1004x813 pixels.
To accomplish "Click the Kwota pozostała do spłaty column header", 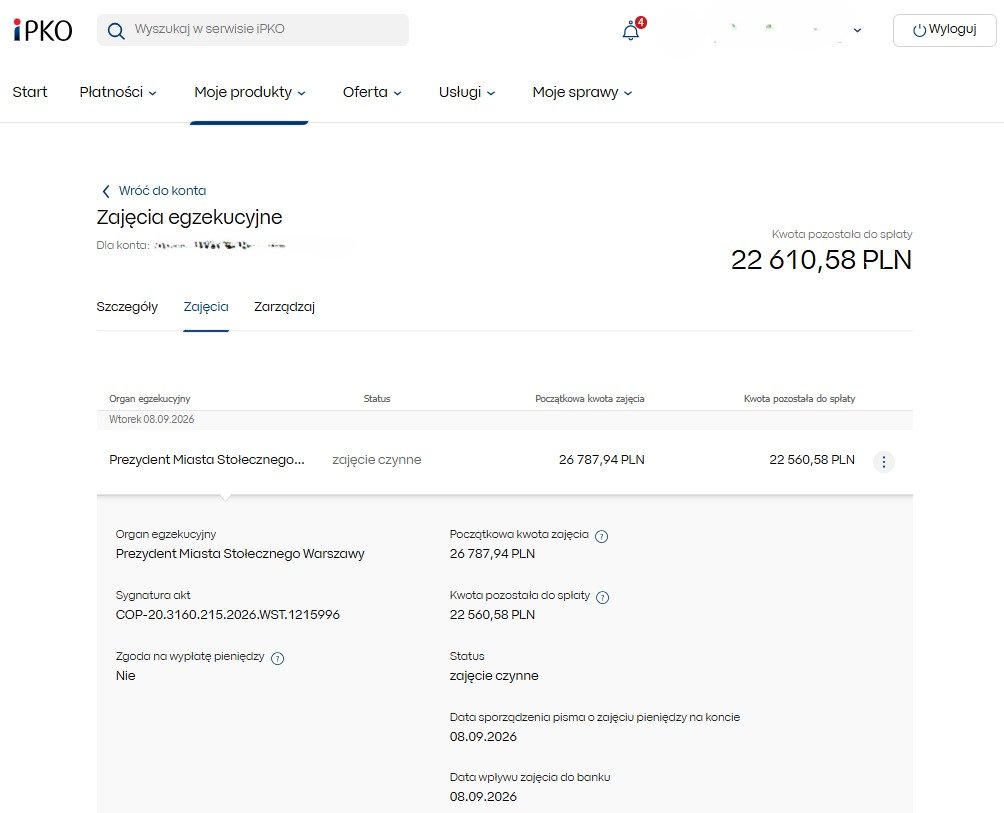I will pos(799,399).
